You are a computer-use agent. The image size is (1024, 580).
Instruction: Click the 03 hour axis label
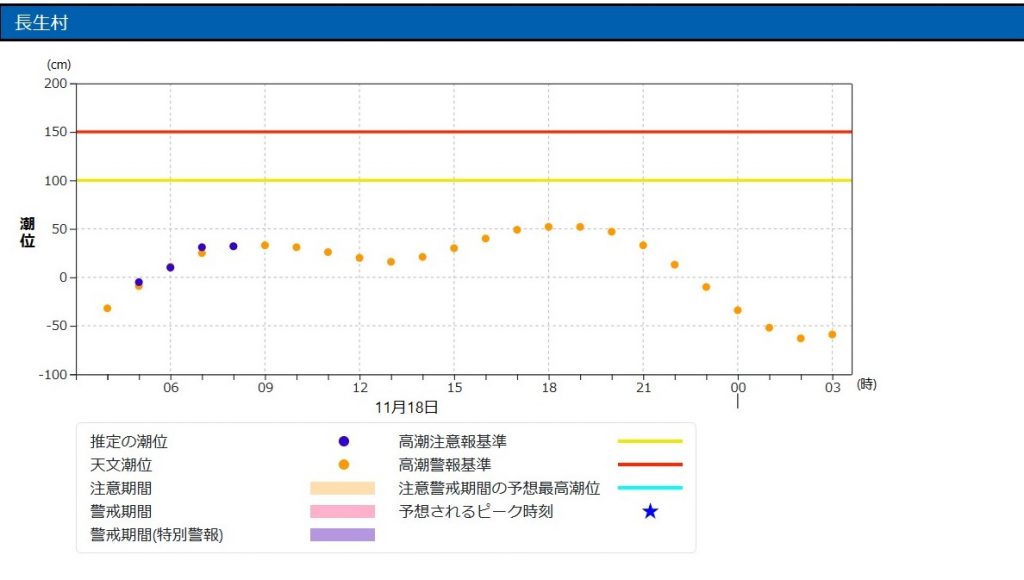click(x=833, y=387)
